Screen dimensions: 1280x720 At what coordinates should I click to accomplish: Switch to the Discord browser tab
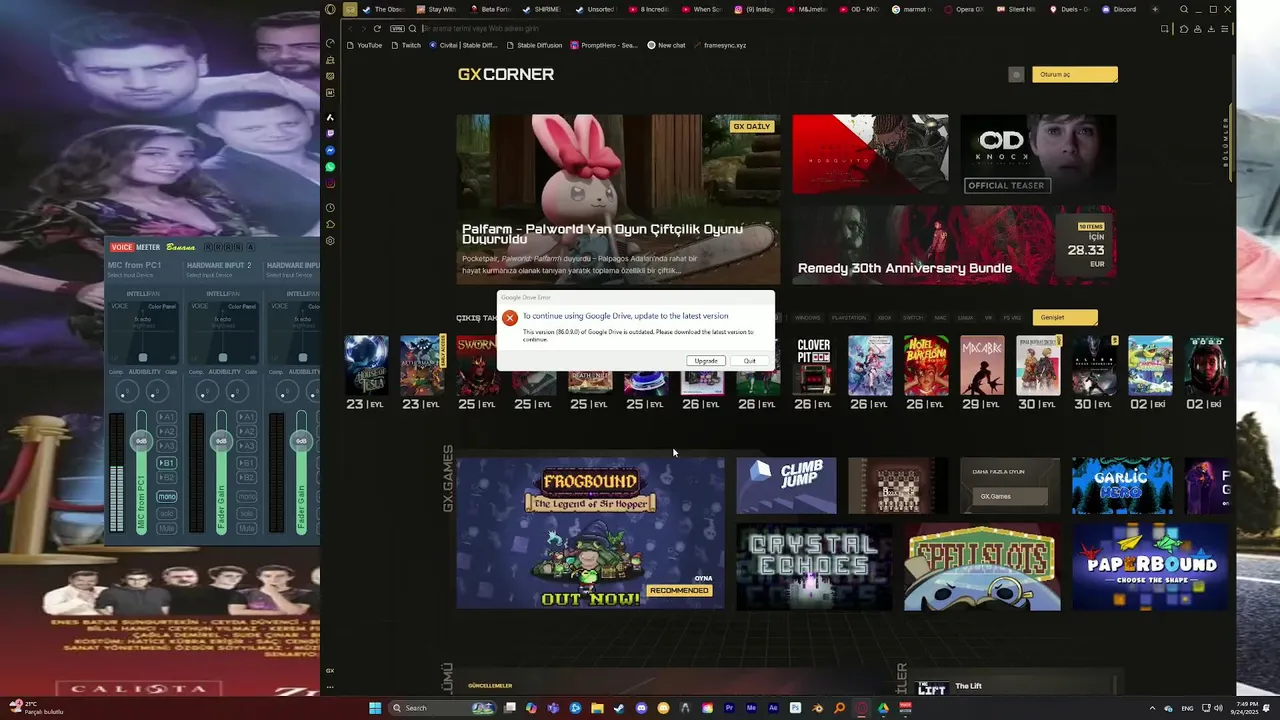click(1119, 9)
